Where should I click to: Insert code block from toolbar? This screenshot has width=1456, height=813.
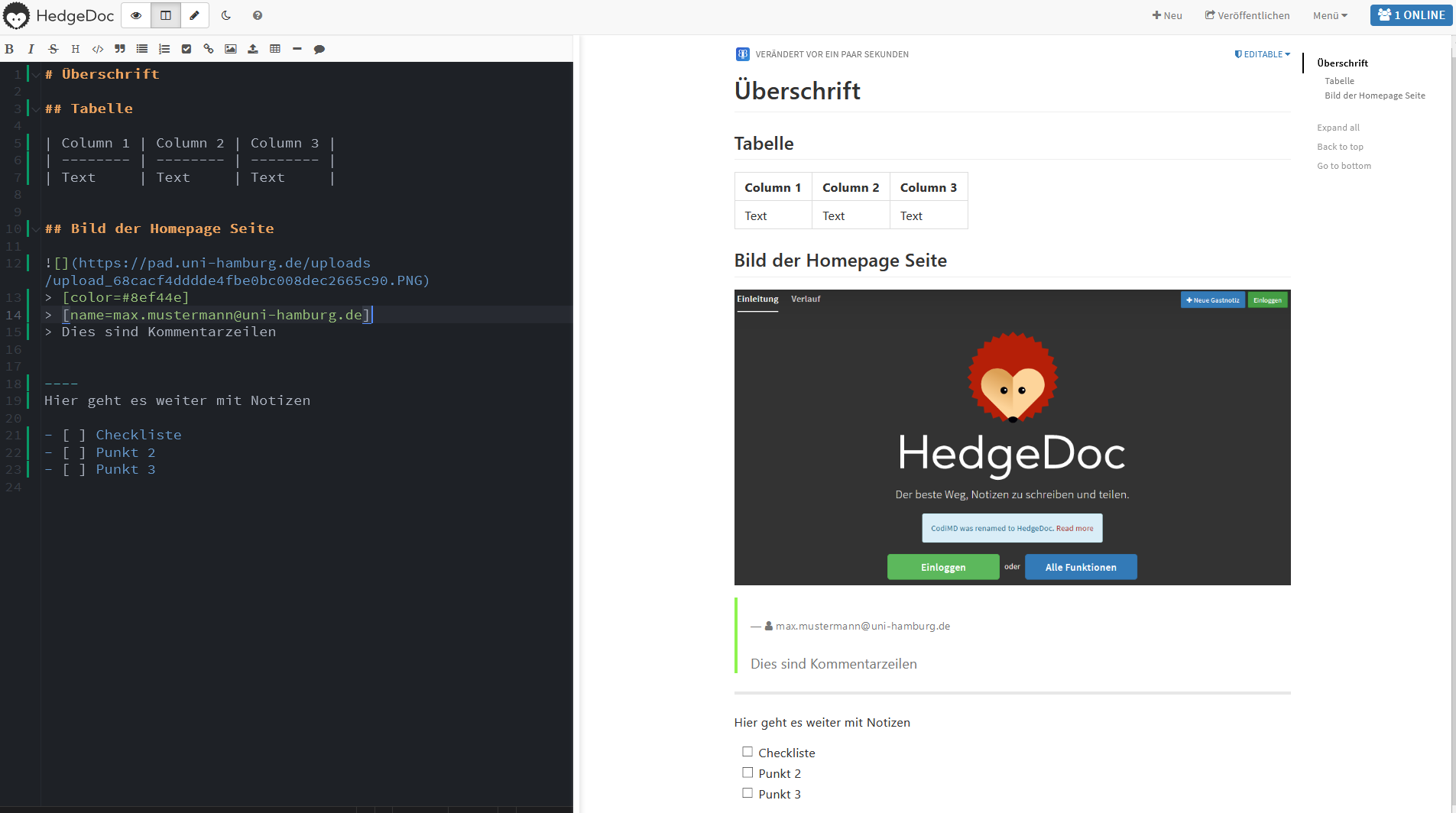coord(98,49)
